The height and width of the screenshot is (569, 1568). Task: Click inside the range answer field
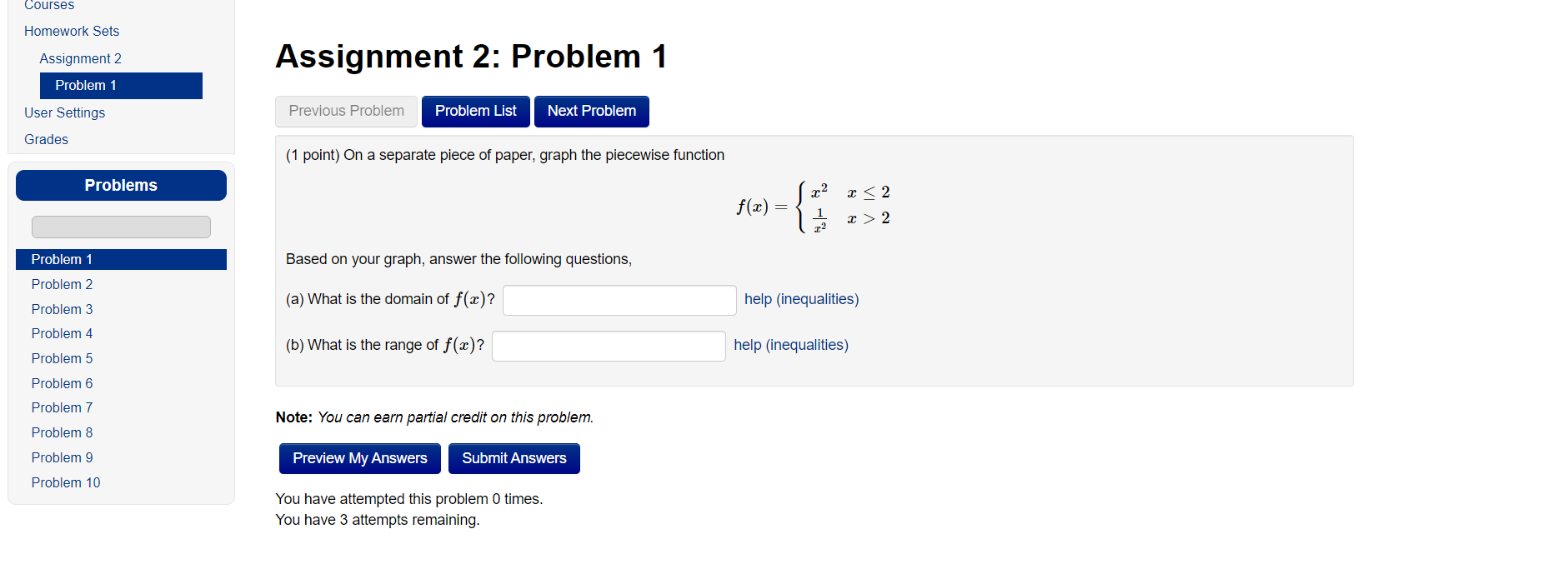pyautogui.click(x=608, y=346)
